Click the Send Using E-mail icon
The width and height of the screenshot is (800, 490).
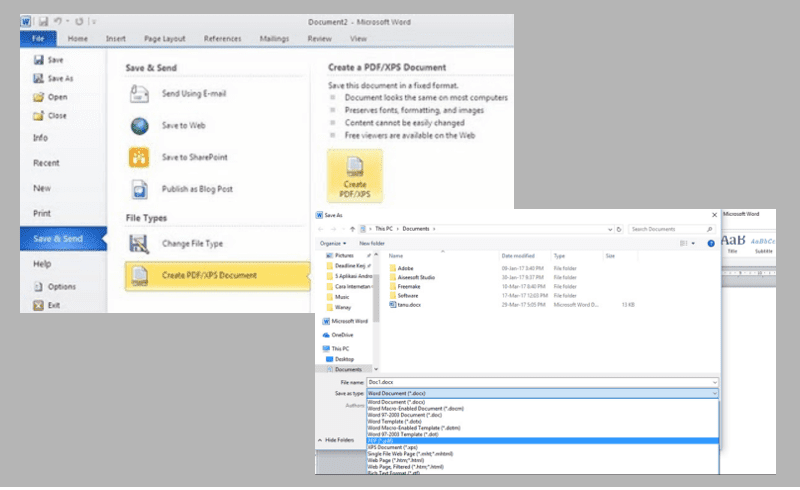(x=139, y=94)
